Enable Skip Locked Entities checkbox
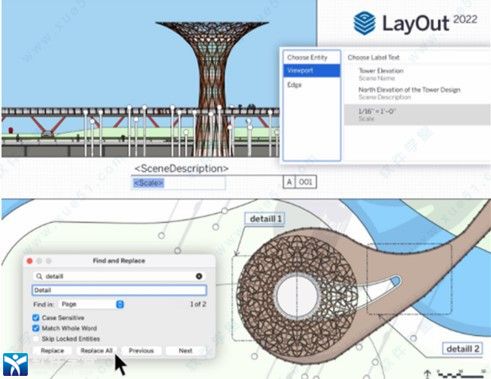 coord(36,339)
